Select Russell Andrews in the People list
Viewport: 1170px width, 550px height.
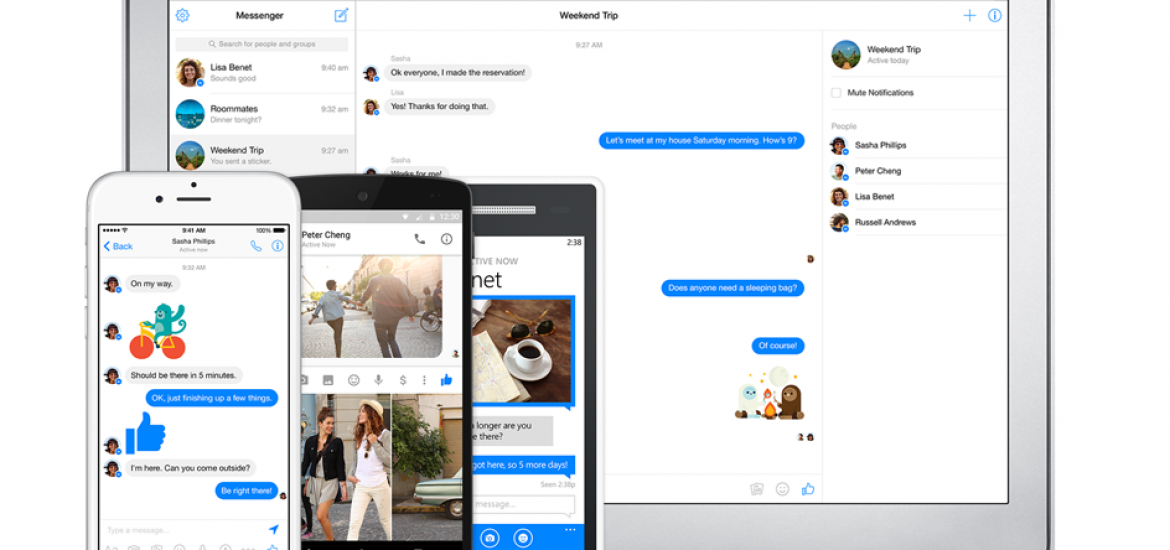click(918, 222)
